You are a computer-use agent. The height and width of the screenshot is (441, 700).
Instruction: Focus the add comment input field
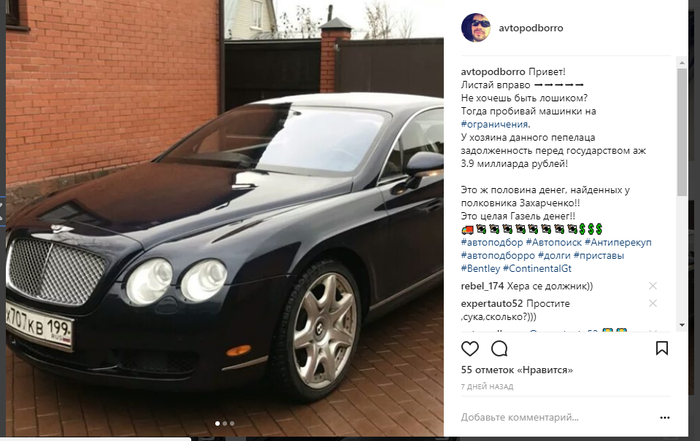[558, 418]
